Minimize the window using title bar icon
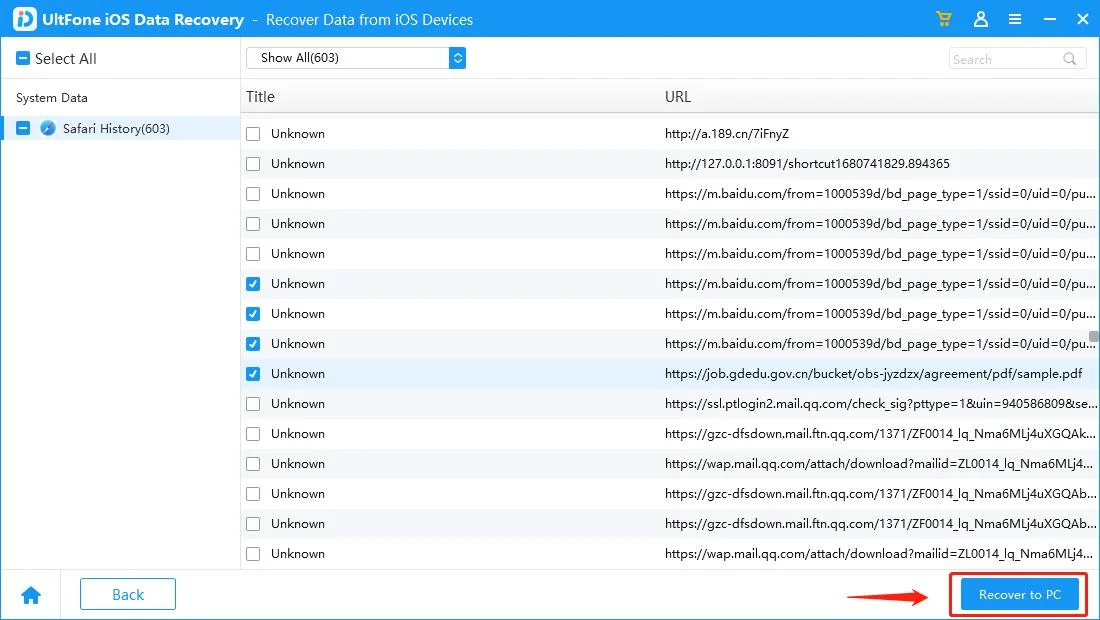Image resolution: width=1100 pixels, height=620 pixels. 1048,19
